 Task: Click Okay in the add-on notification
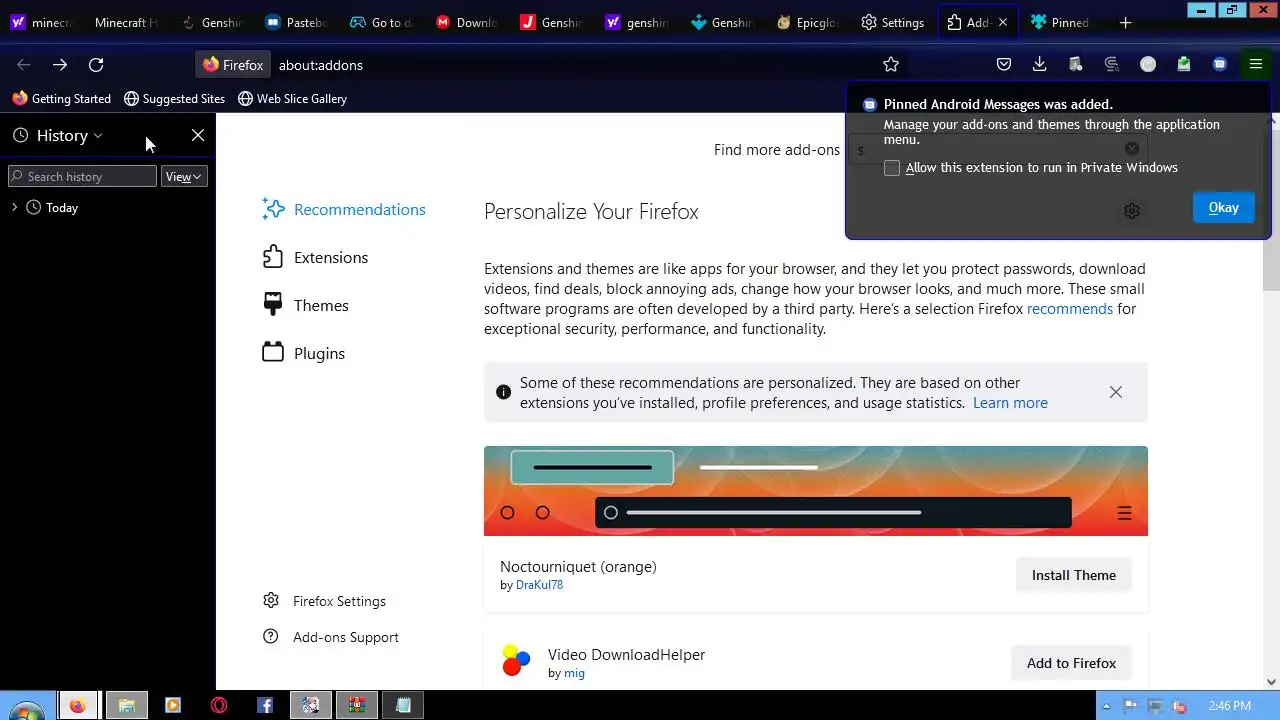pyautogui.click(x=1224, y=207)
